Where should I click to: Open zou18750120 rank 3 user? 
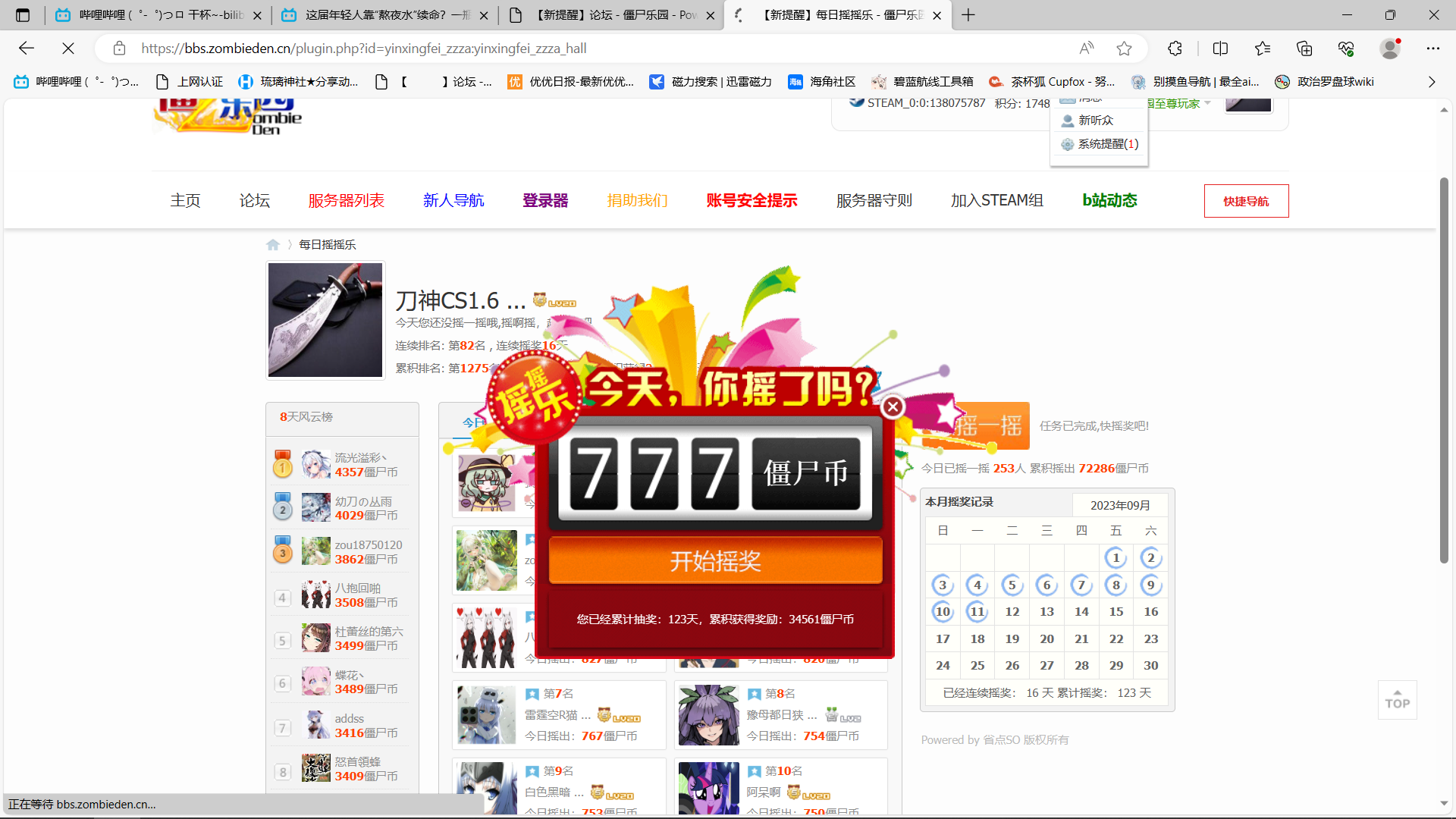[x=369, y=544]
